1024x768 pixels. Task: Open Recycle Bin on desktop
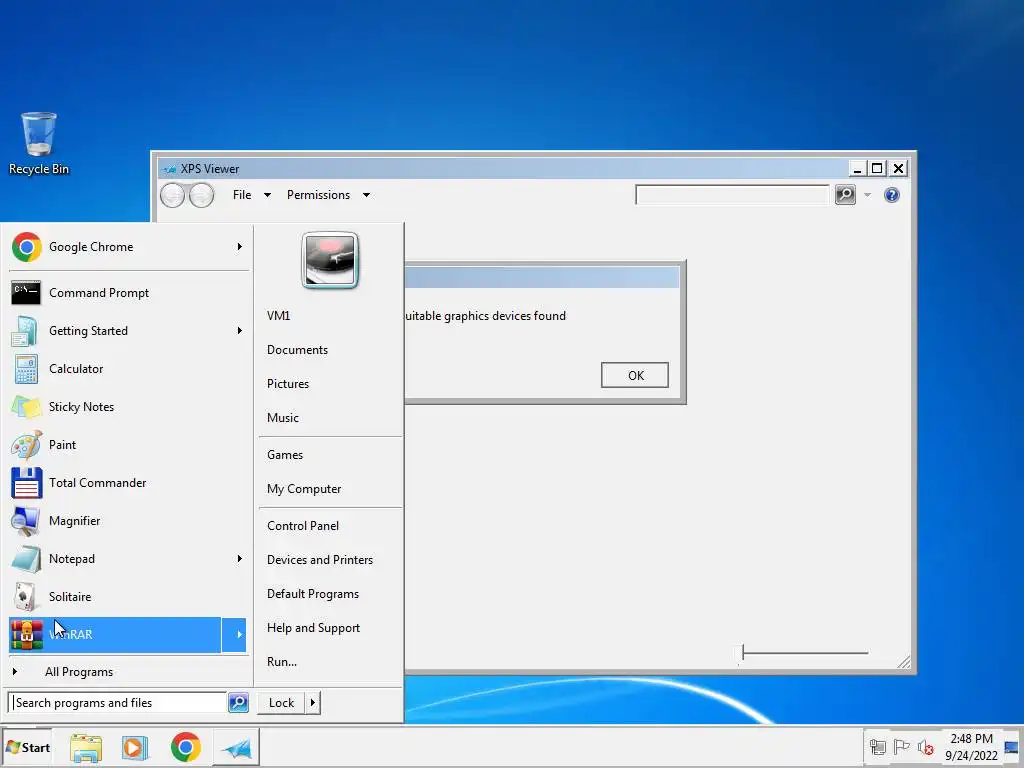(39, 144)
